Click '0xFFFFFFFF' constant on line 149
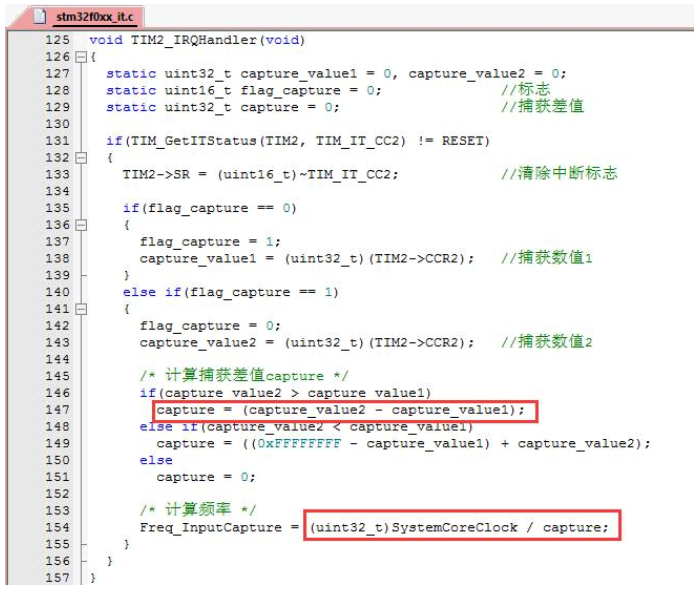 (x=299, y=444)
